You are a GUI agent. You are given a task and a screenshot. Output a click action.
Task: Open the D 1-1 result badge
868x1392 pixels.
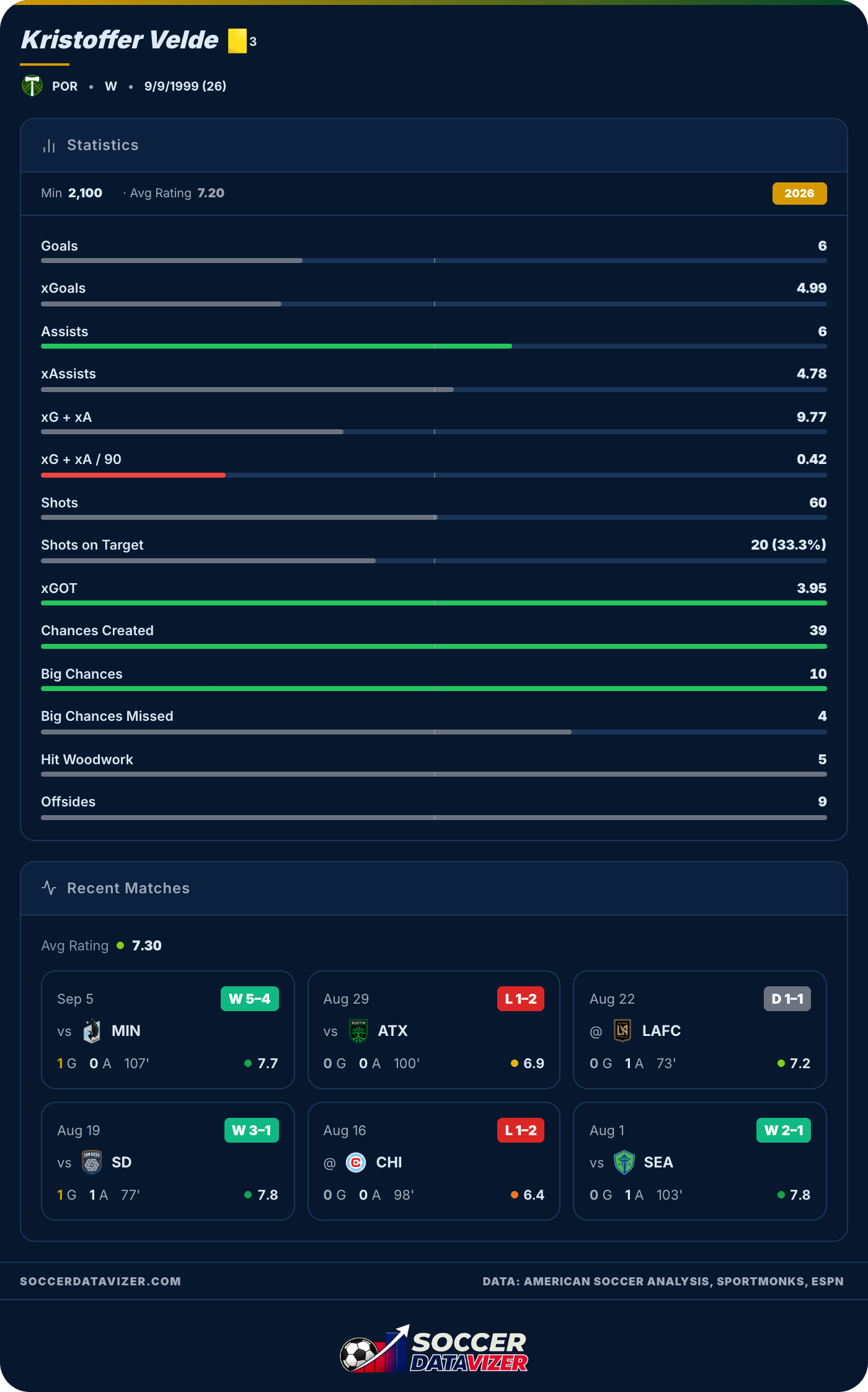pos(787,999)
